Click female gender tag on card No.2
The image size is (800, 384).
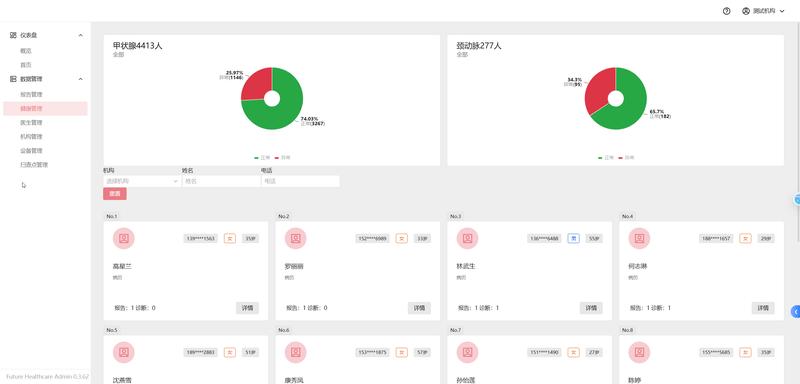pyautogui.click(x=402, y=239)
